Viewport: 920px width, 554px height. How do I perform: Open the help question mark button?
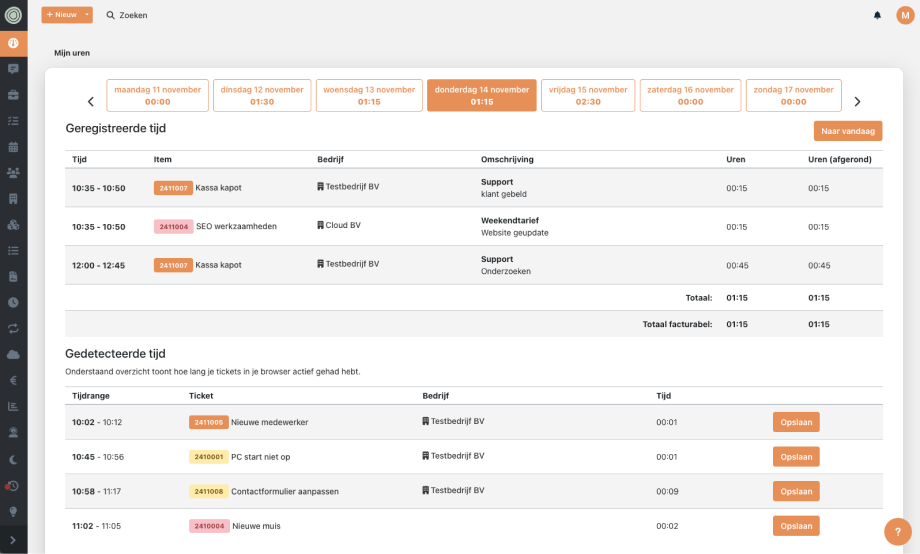[897, 531]
